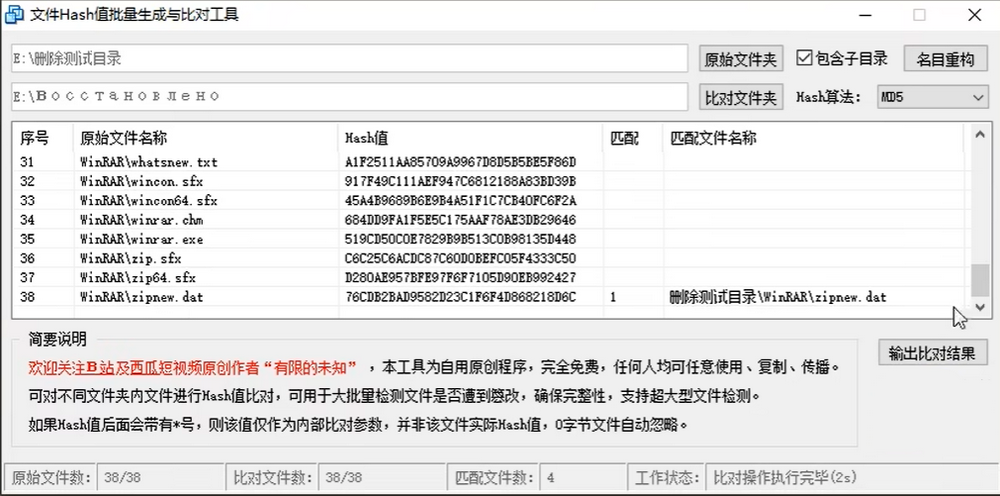Close the Hash tool window
The width and height of the screenshot is (1000, 496).
972,15
